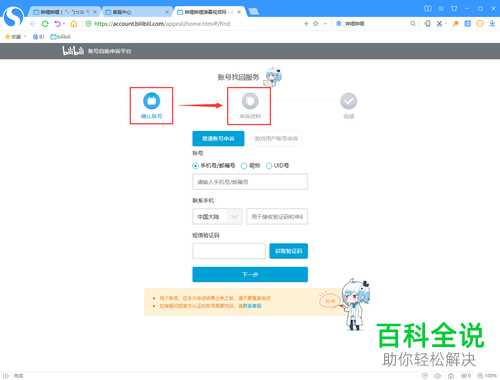The width and height of the screenshot is (500, 380).
Task: Click the magnifier icon in the search box
Action: (x=413, y=23)
